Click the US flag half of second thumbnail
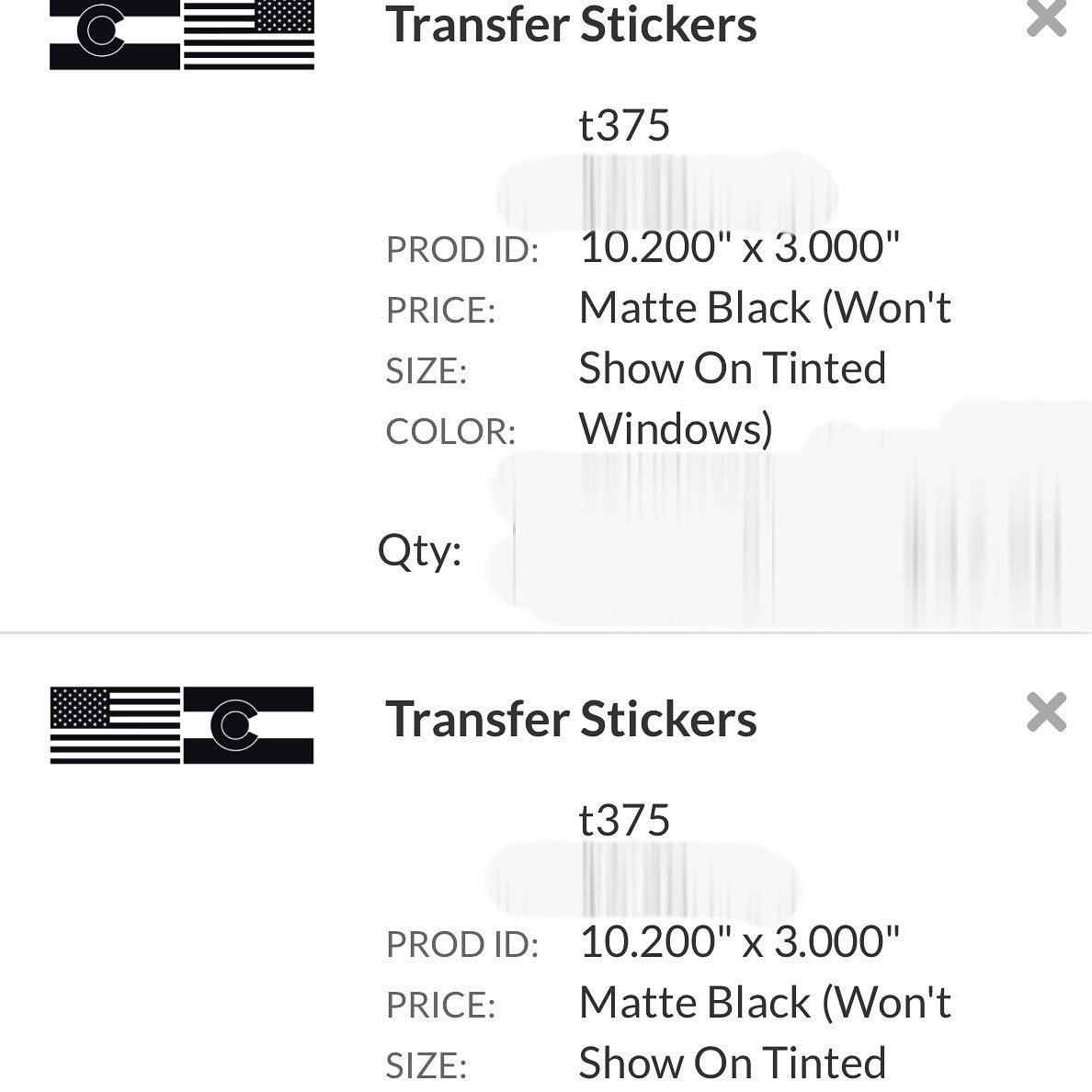This screenshot has height=1092, width=1092. click(115, 725)
